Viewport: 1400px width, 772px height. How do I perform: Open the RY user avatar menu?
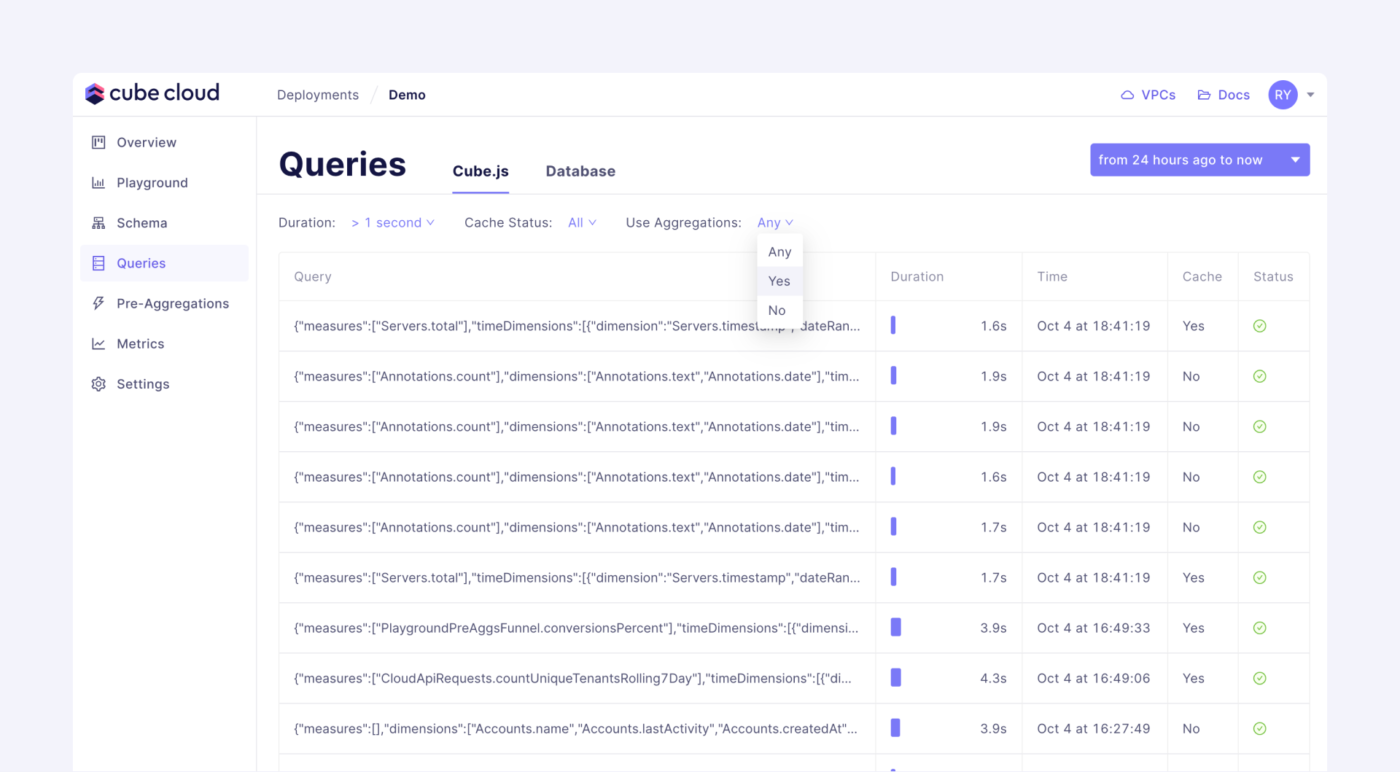(1283, 95)
